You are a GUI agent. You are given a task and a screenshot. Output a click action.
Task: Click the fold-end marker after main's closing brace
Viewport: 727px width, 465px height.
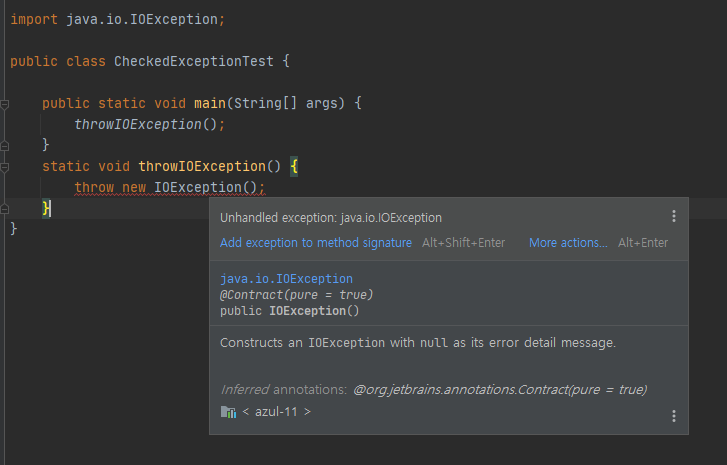(5, 146)
